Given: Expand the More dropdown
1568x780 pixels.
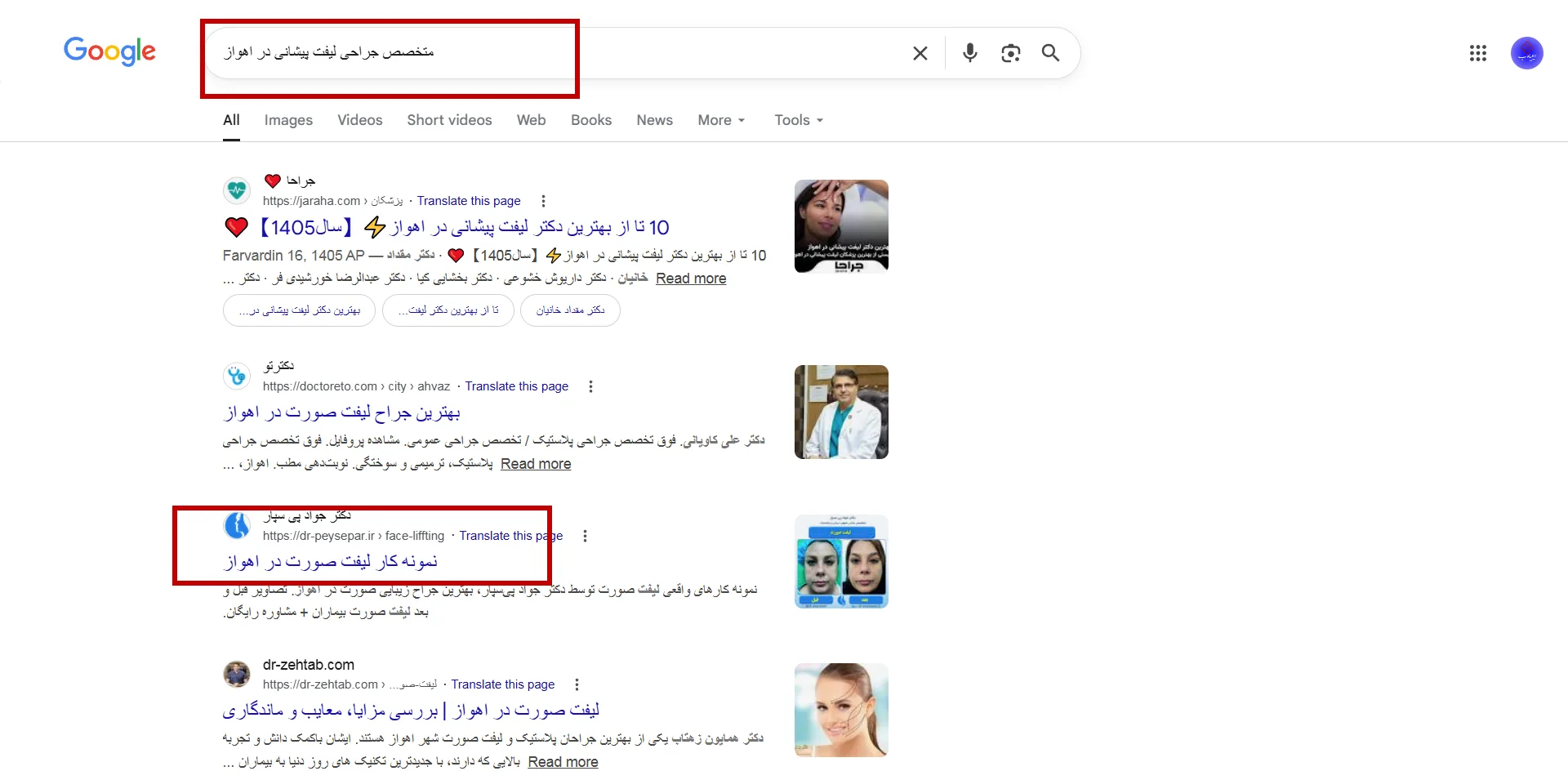Looking at the screenshot, I should tap(721, 120).
